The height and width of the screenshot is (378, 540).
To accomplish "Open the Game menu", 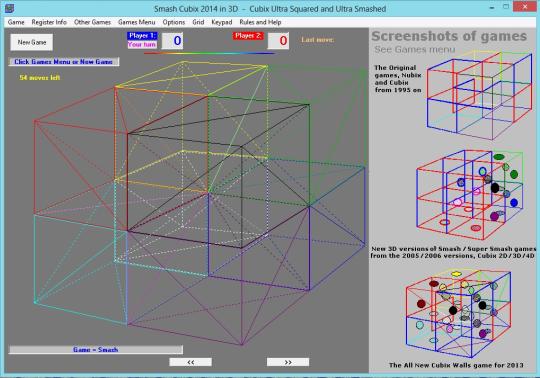I will pos(16,22).
